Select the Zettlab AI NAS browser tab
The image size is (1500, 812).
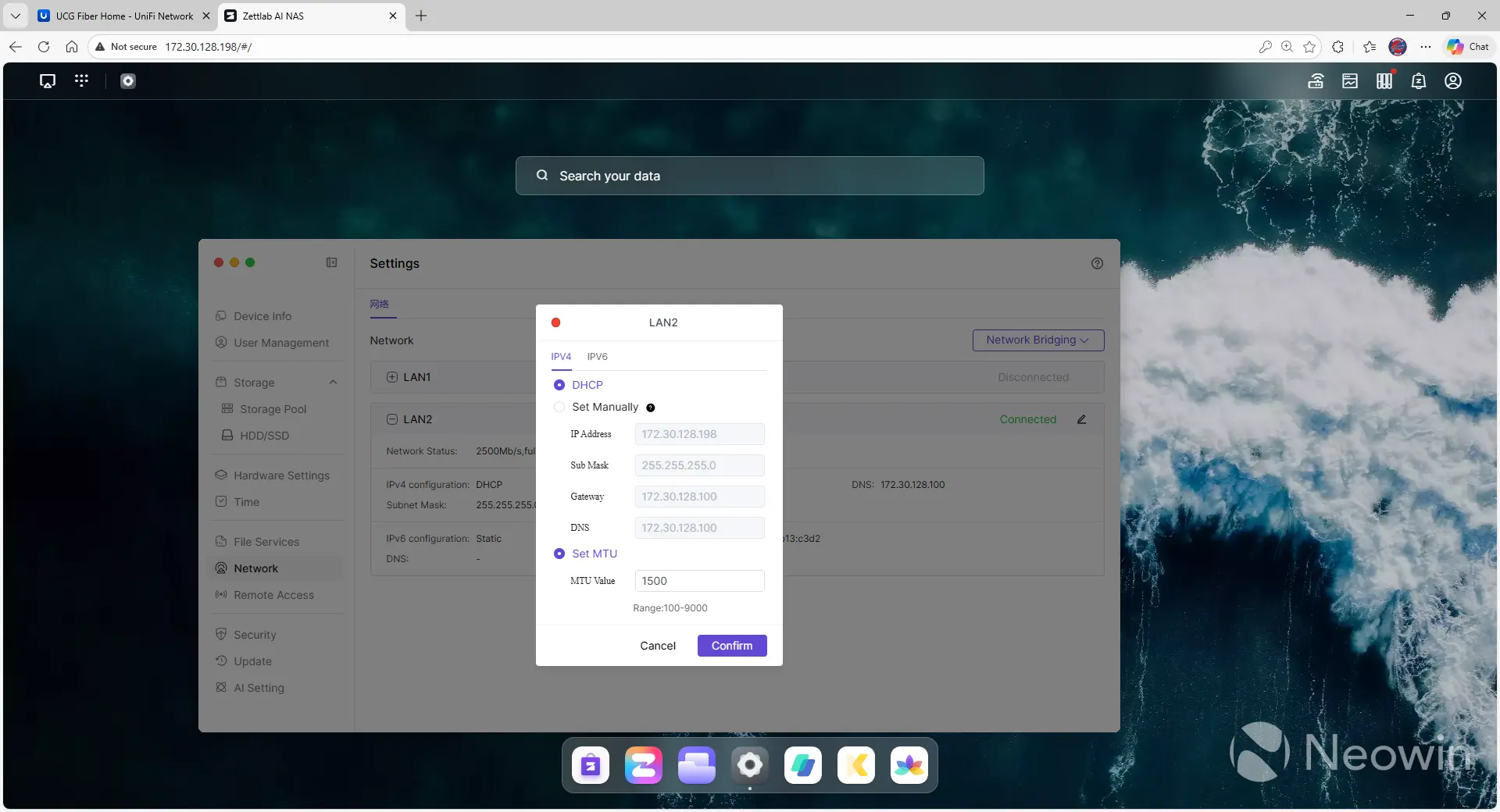[311, 16]
